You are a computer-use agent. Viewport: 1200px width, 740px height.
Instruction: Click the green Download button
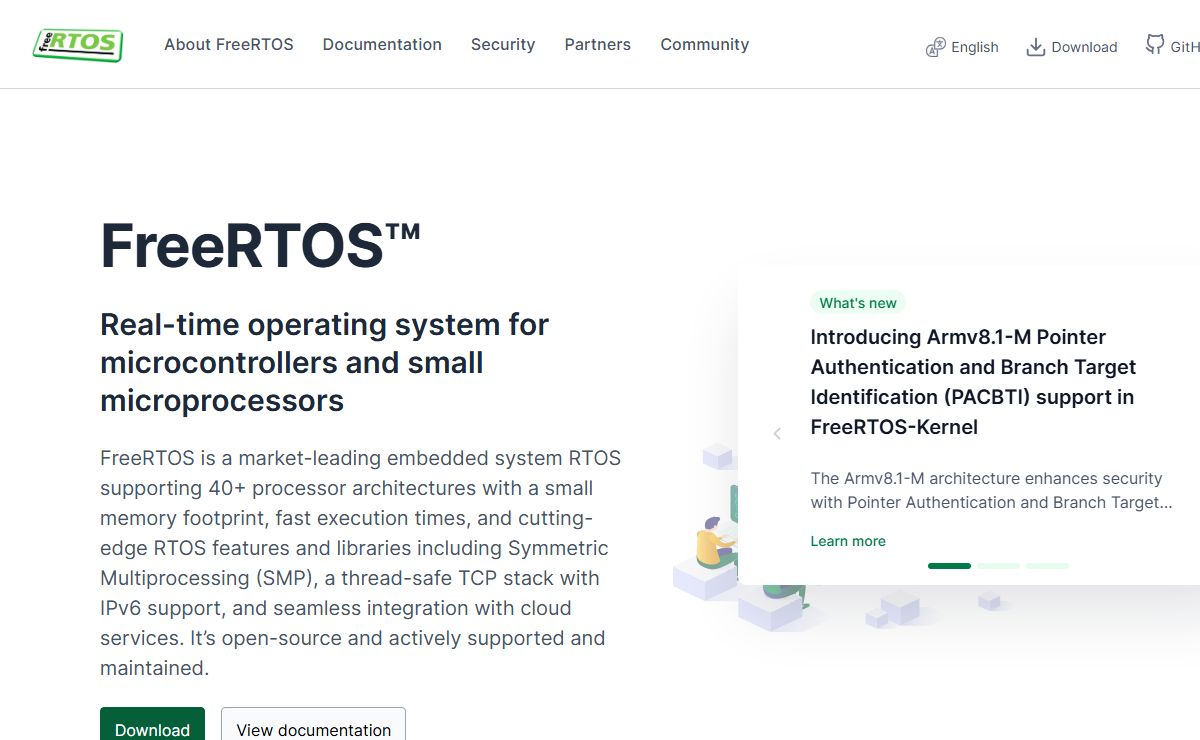pos(152,724)
